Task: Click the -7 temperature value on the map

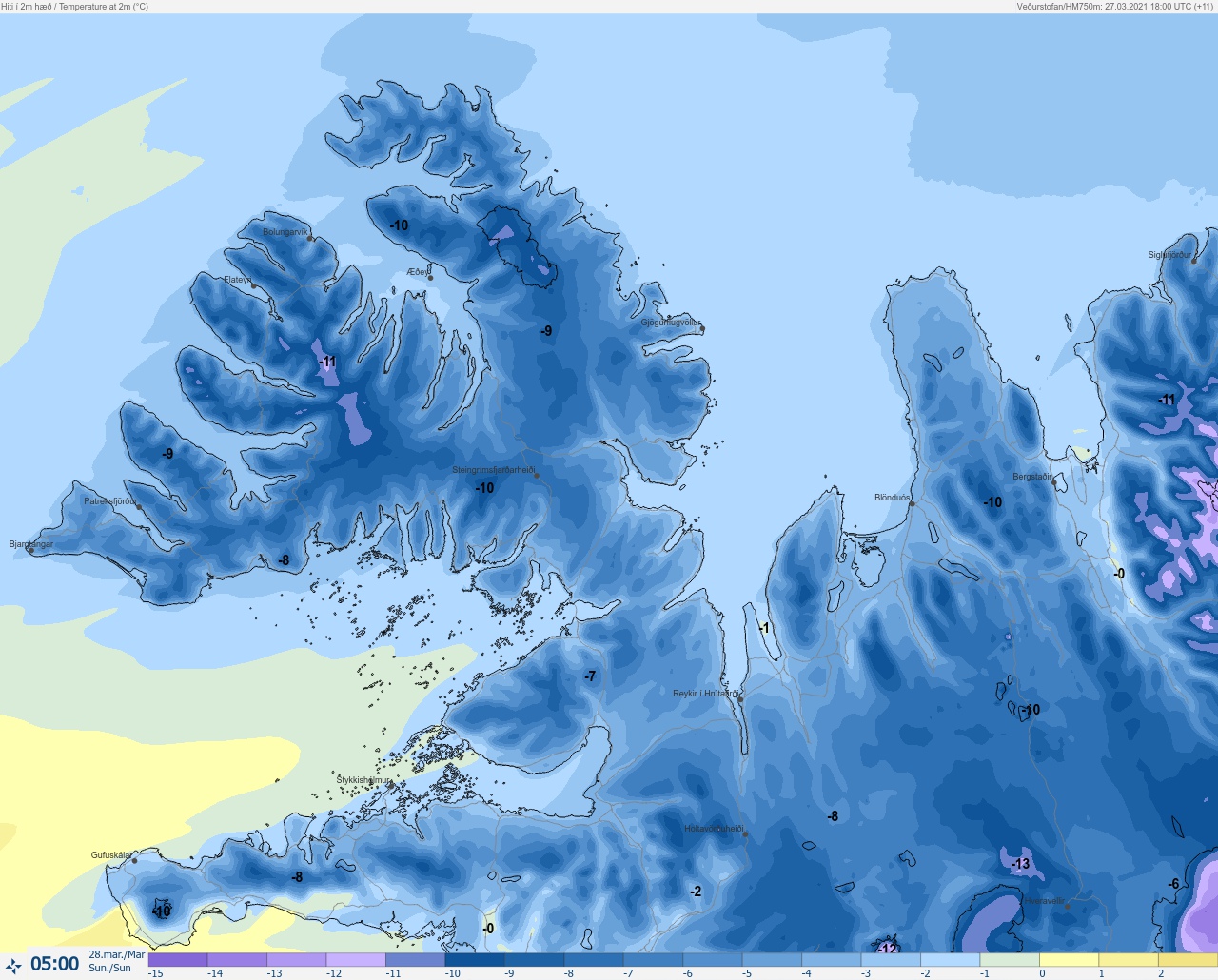Action: click(590, 676)
